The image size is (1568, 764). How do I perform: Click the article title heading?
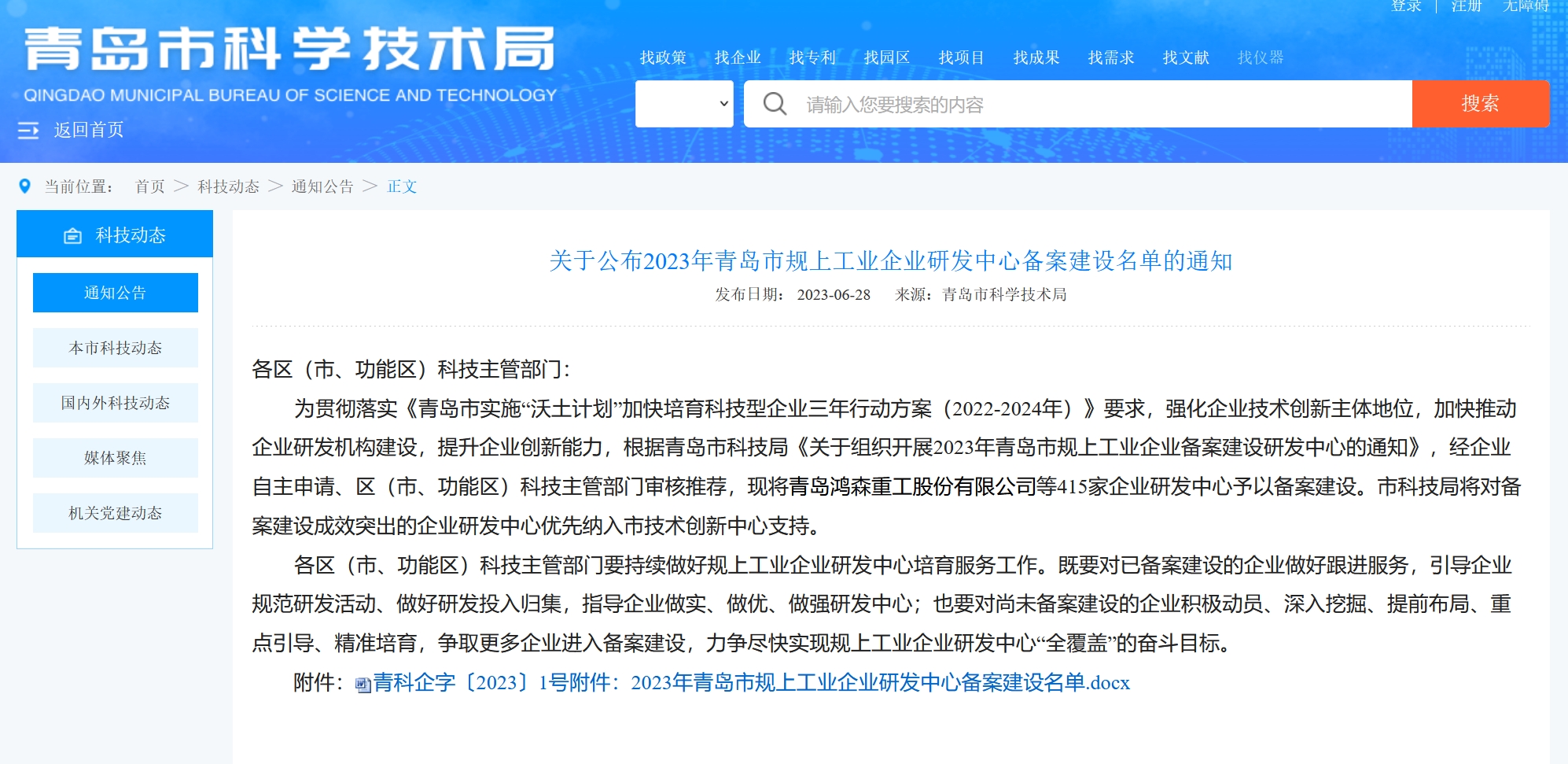point(890,261)
